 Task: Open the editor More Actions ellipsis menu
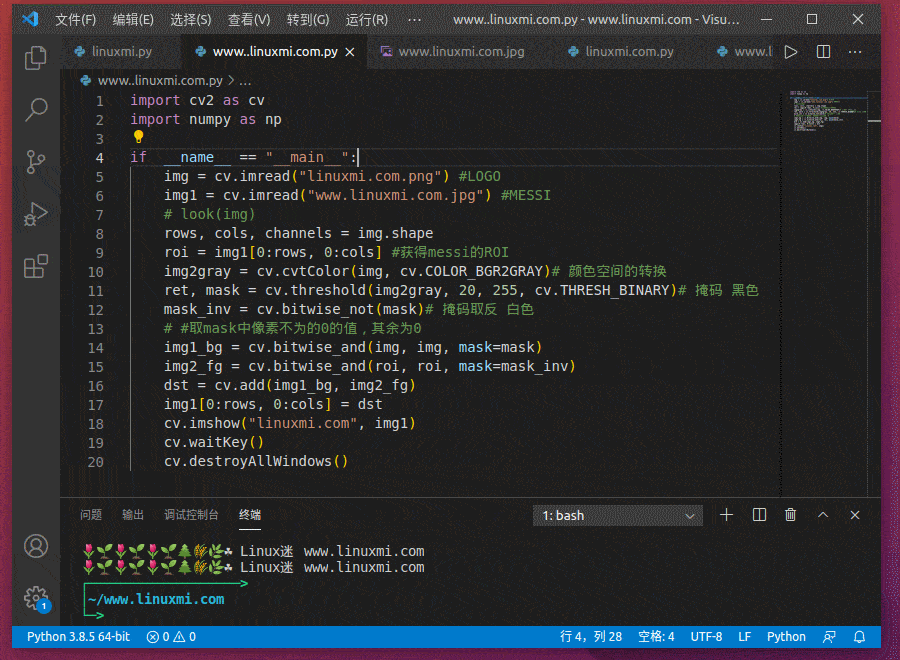[x=855, y=51]
